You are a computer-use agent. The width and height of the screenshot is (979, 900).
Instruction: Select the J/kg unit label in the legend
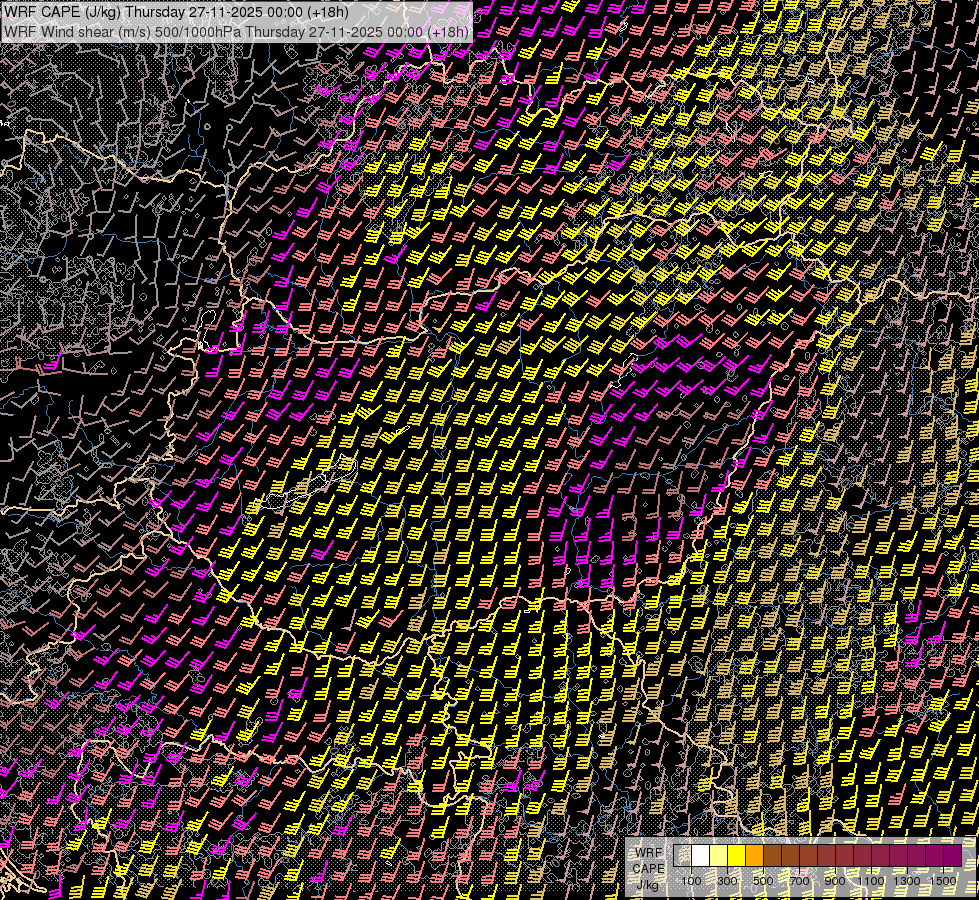[x=648, y=884]
